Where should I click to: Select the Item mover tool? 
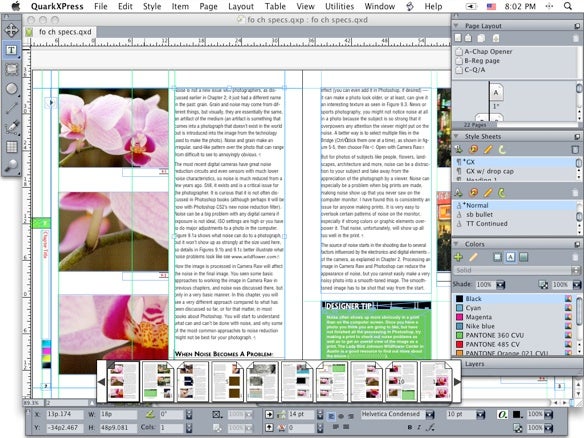coord(11,30)
